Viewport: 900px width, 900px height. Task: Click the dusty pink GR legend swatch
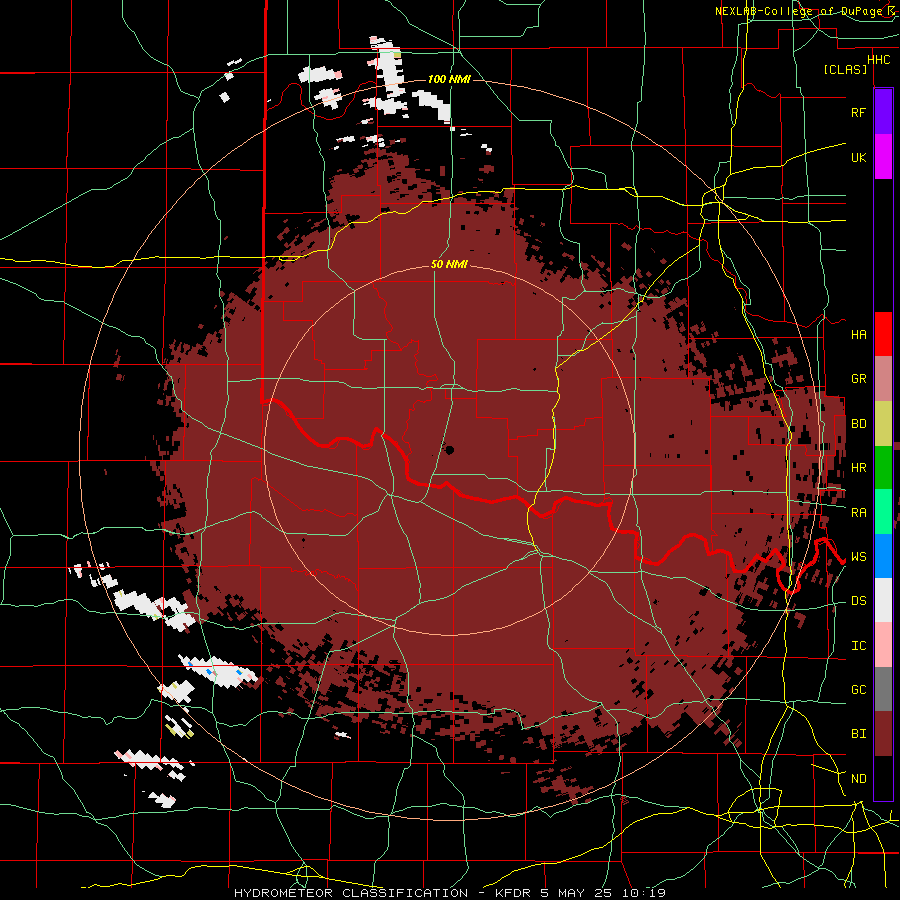tap(883, 378)
